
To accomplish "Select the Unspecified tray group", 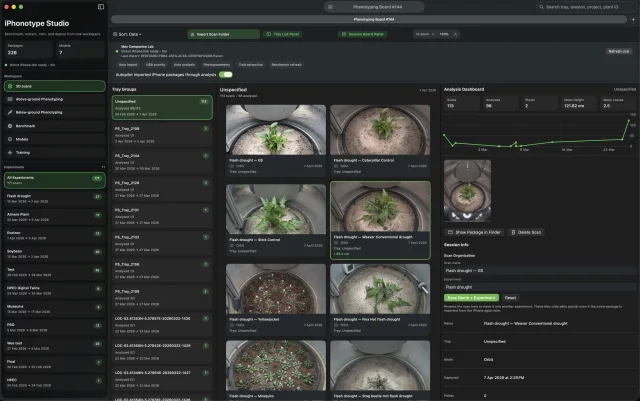I will 162,107.
